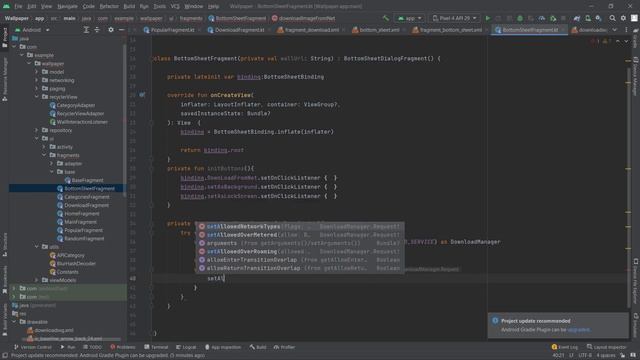Click the override gutter icon beside onCreateView
The width and height of the screenshot is (640, 360).
click(142, 95)
